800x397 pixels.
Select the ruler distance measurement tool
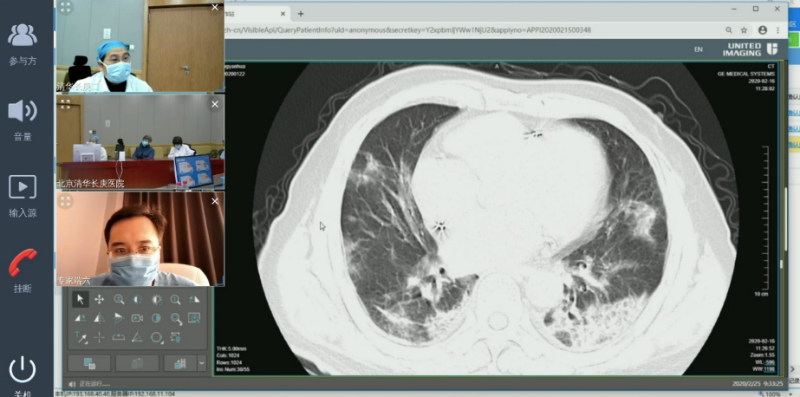(x=118, y=337)
